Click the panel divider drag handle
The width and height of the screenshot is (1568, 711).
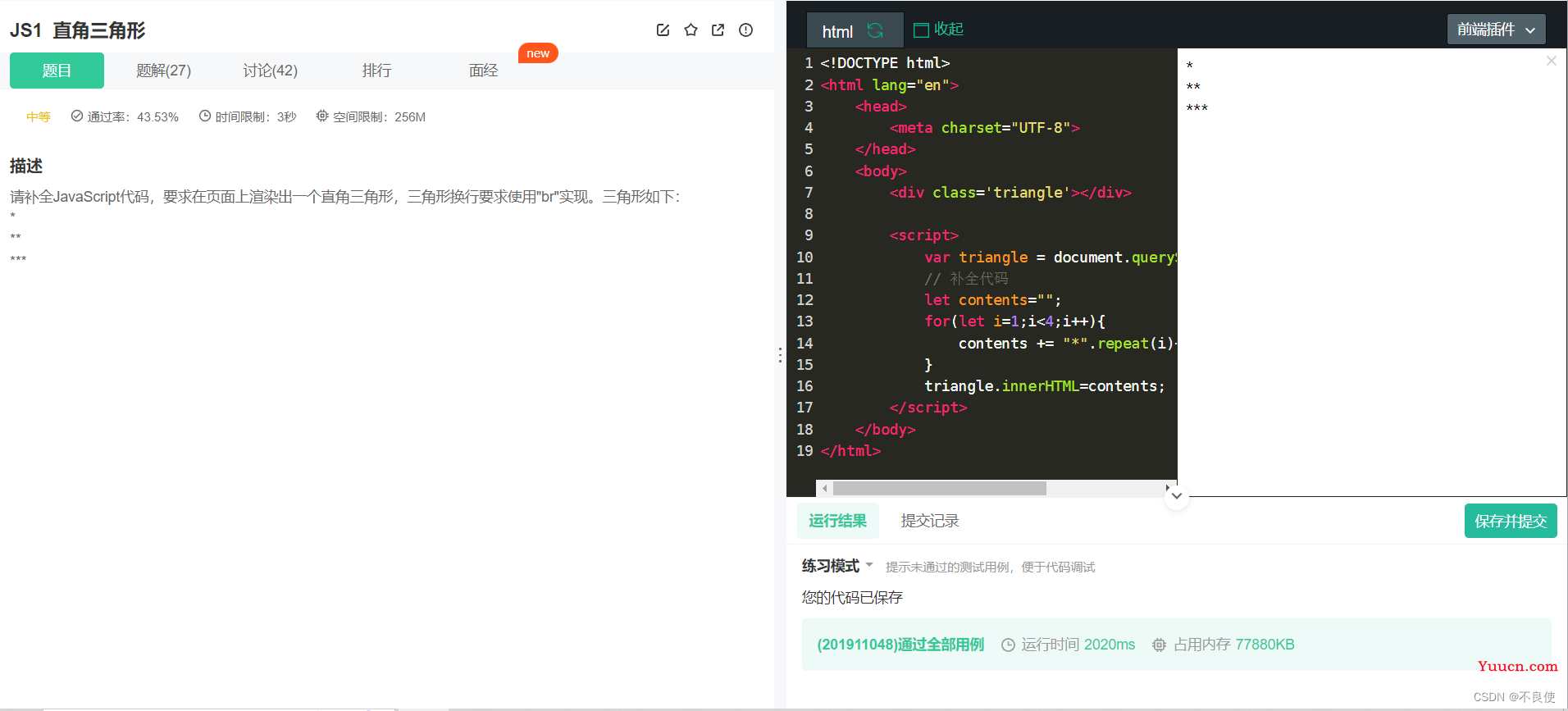(780, 355)
